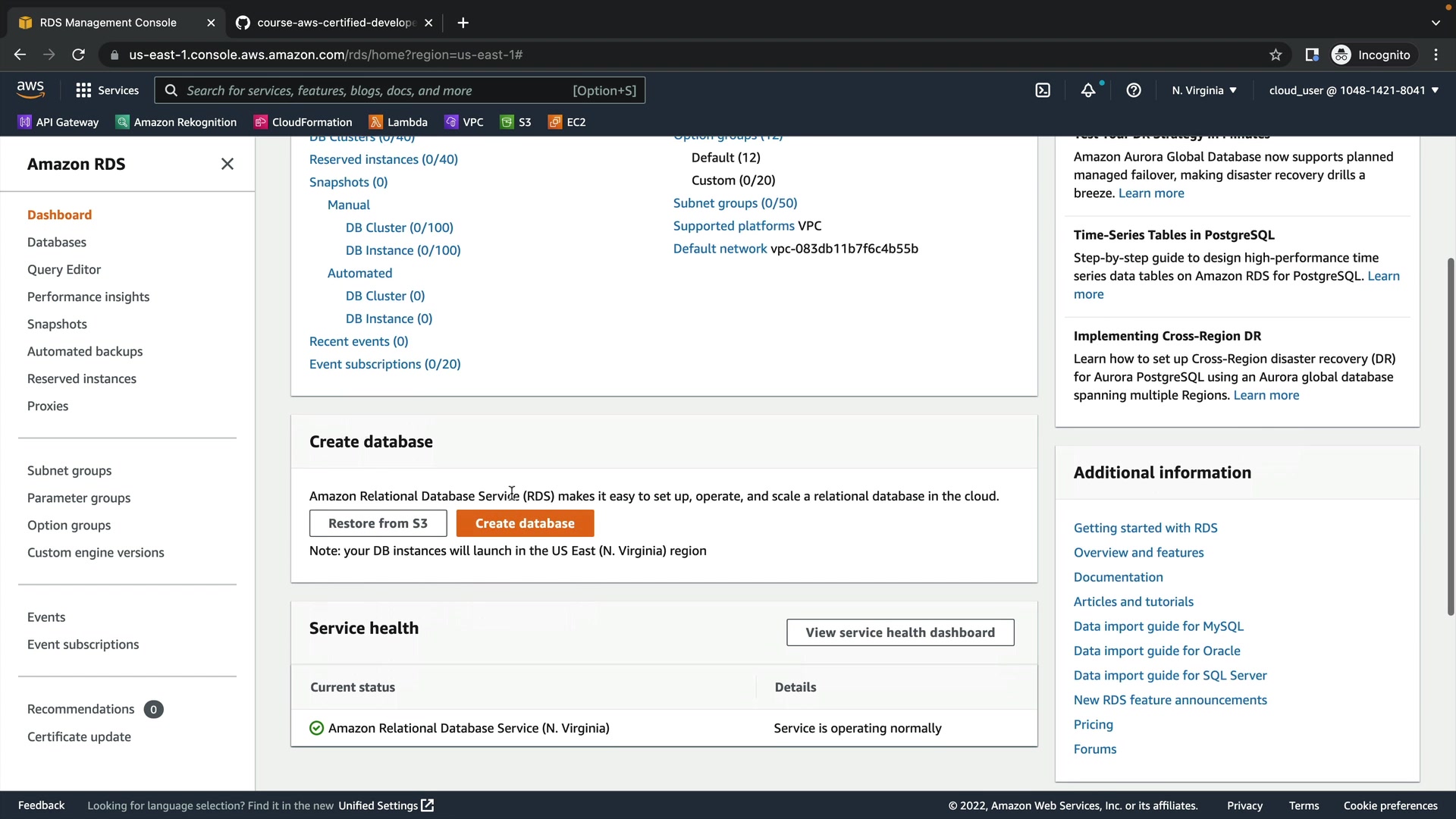
Task: Close the Amazon RDS navigation panel
Action: pos(227,164)
